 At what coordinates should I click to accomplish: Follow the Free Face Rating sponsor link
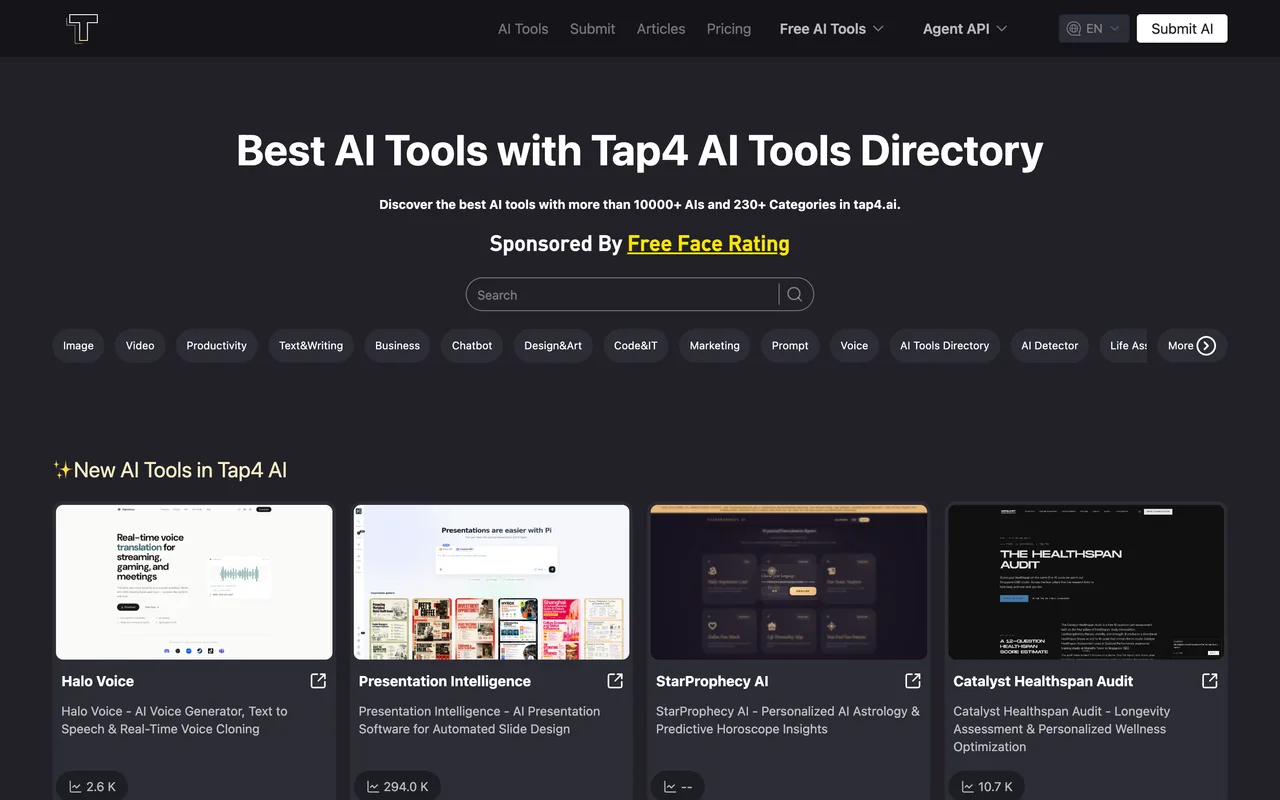click(708, 244)
